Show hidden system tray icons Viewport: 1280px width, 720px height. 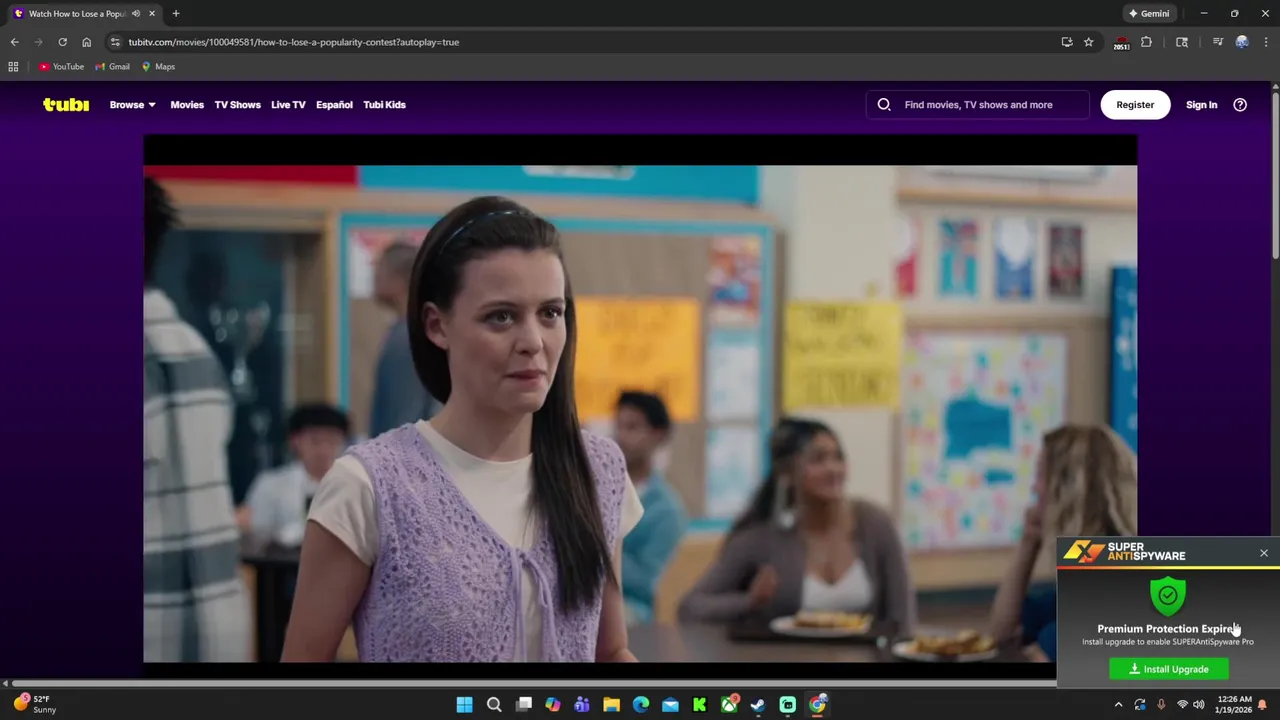(1118, 705)
